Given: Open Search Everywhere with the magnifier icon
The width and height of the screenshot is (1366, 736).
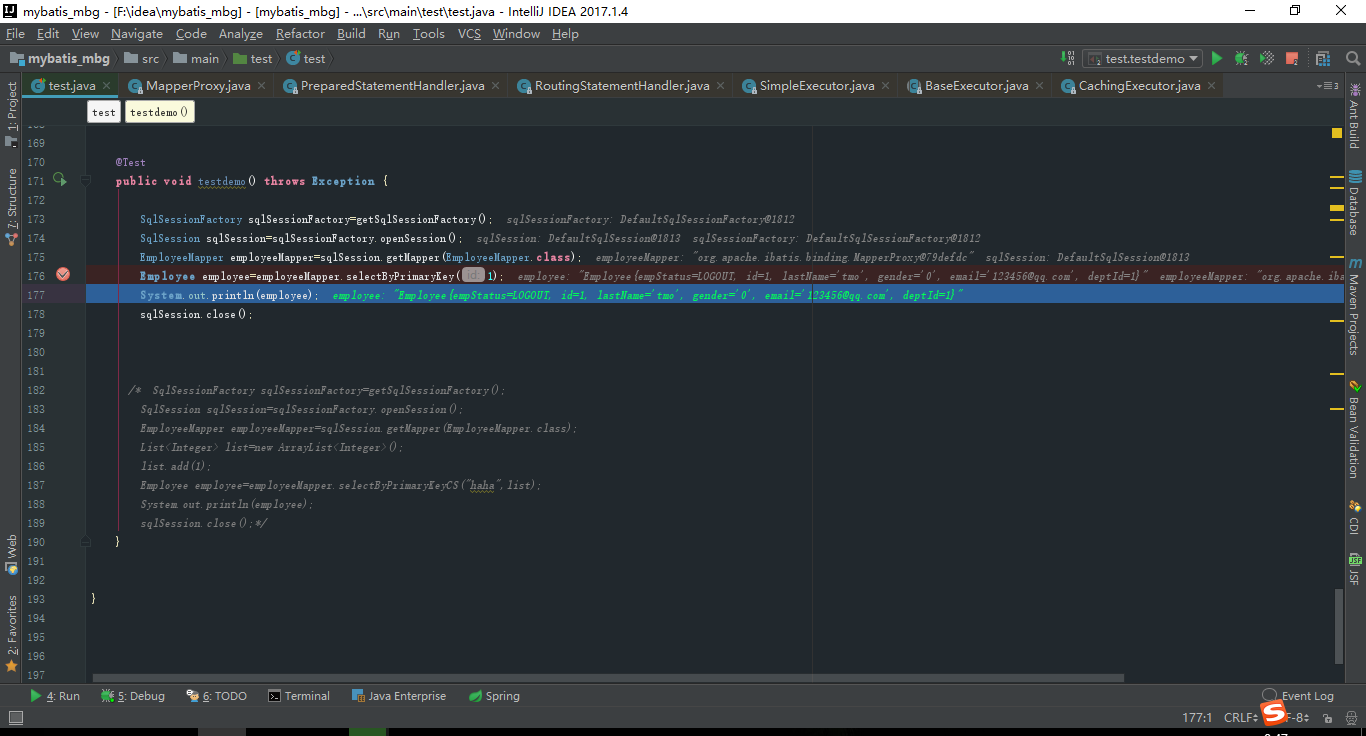Looking at the screenshot, I should pyautogui.click(x=1353, y=58).
